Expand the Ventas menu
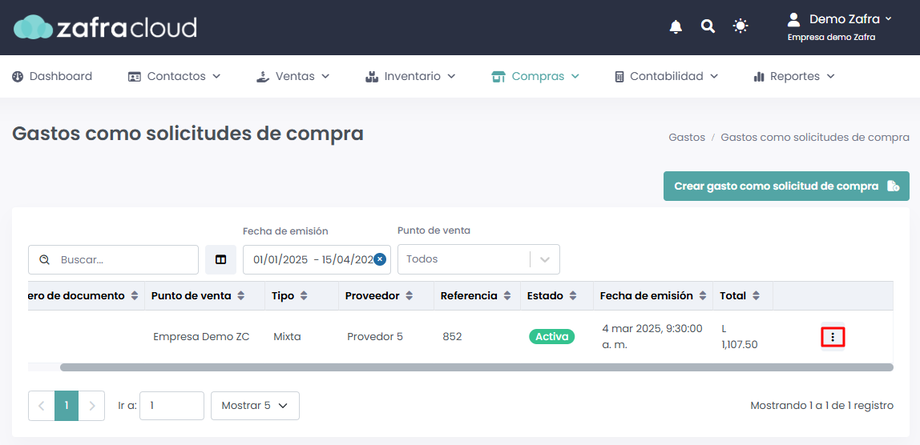The width and height of the screenshot is (920, 445). (x=293, y=76)
